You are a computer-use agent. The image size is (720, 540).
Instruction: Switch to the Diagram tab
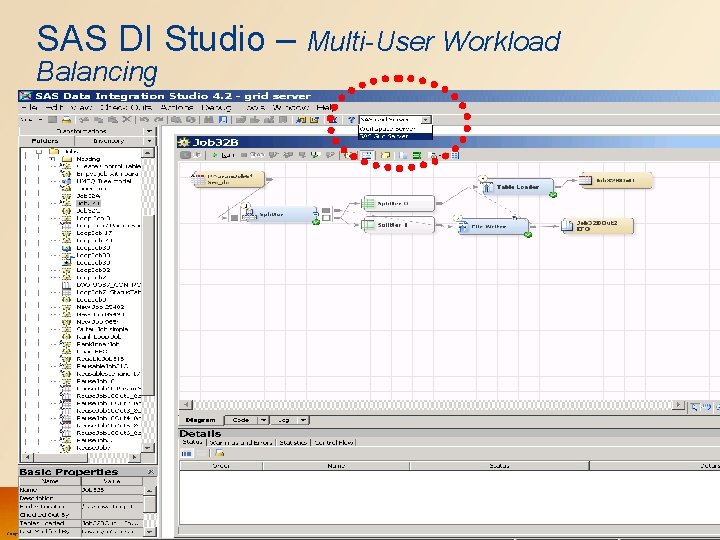tap(201, 420)
